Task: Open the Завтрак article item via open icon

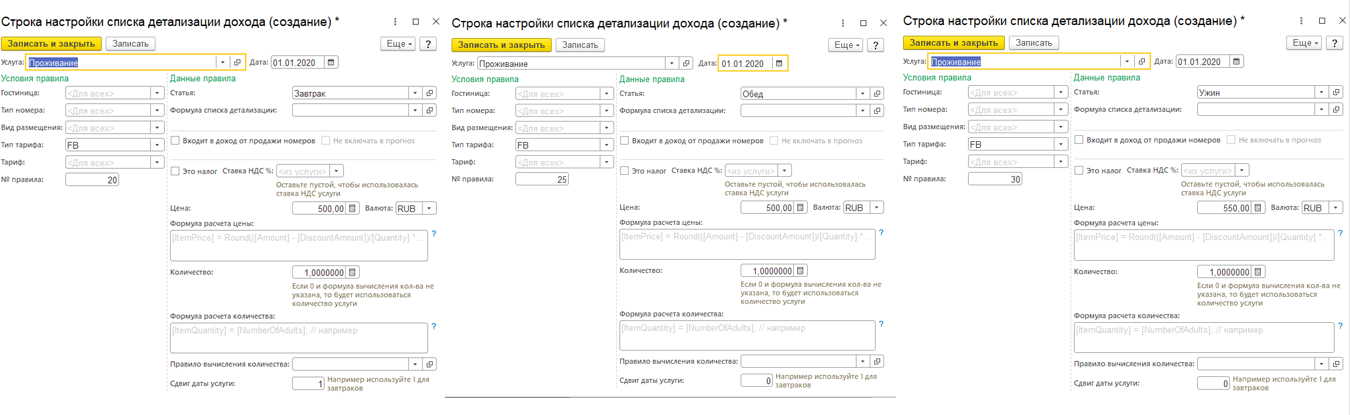Action: (430, 94)
